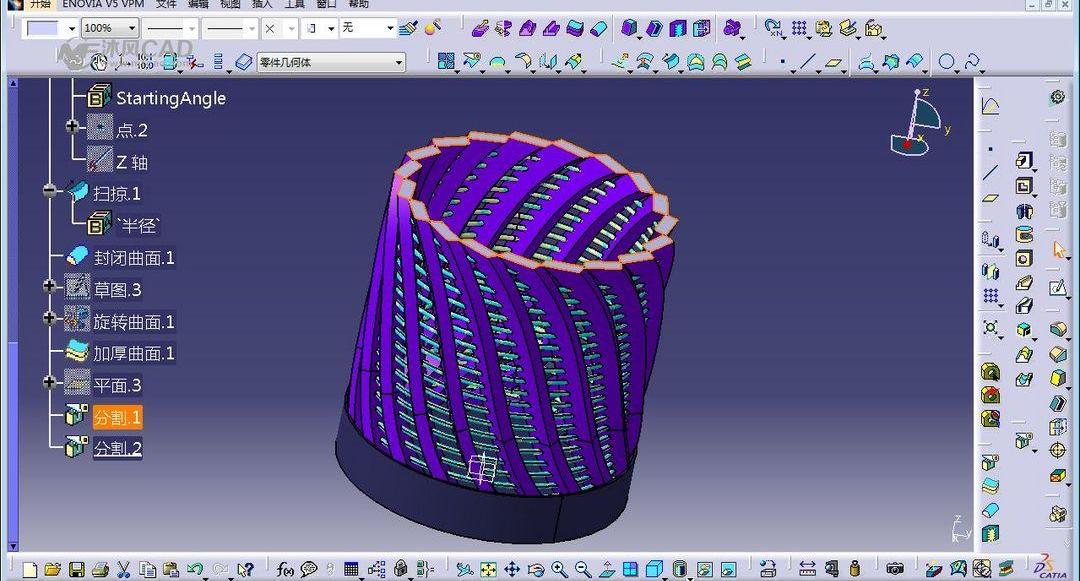The height and width of the screenshot is (581, 1080).
Task: Open the 零件几何体 body dropdown
Action: (x=398, y=63)
